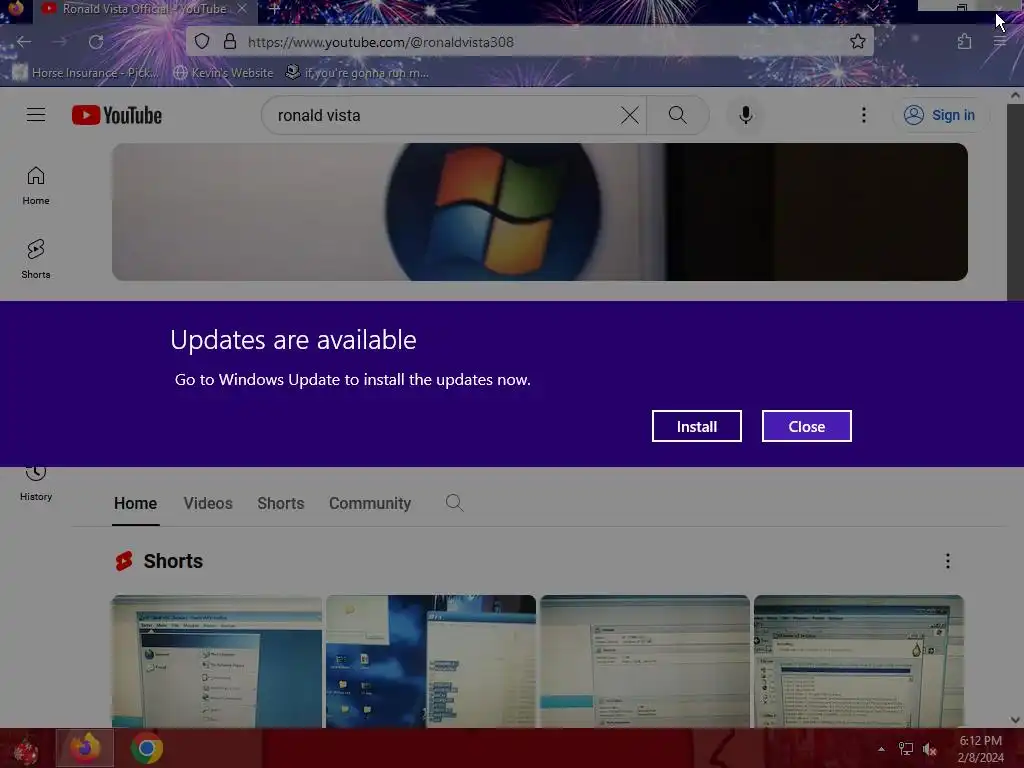Screen dimensions: 1024x768
Task: Close the Ronald Vista Official tab
Action: [x=242, y=8]
